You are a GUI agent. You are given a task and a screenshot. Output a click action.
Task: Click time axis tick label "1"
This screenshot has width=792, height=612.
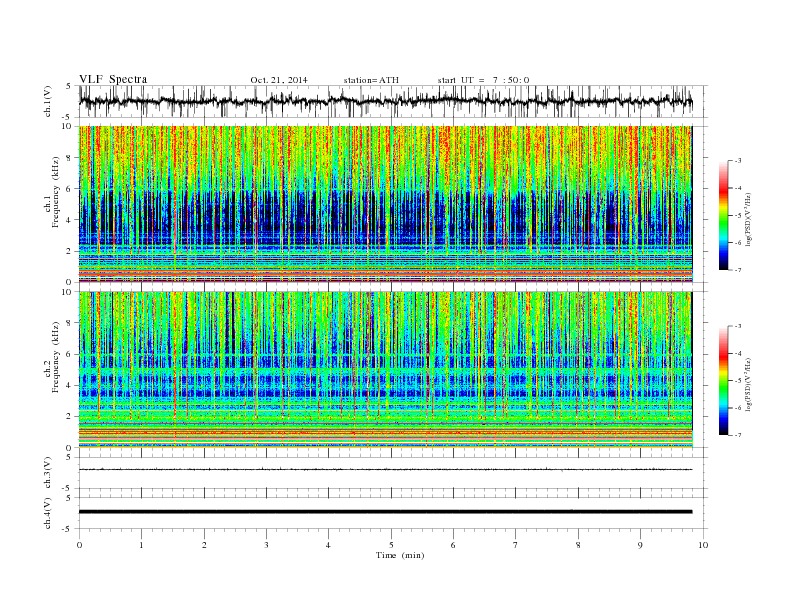(x=141, y=545)
